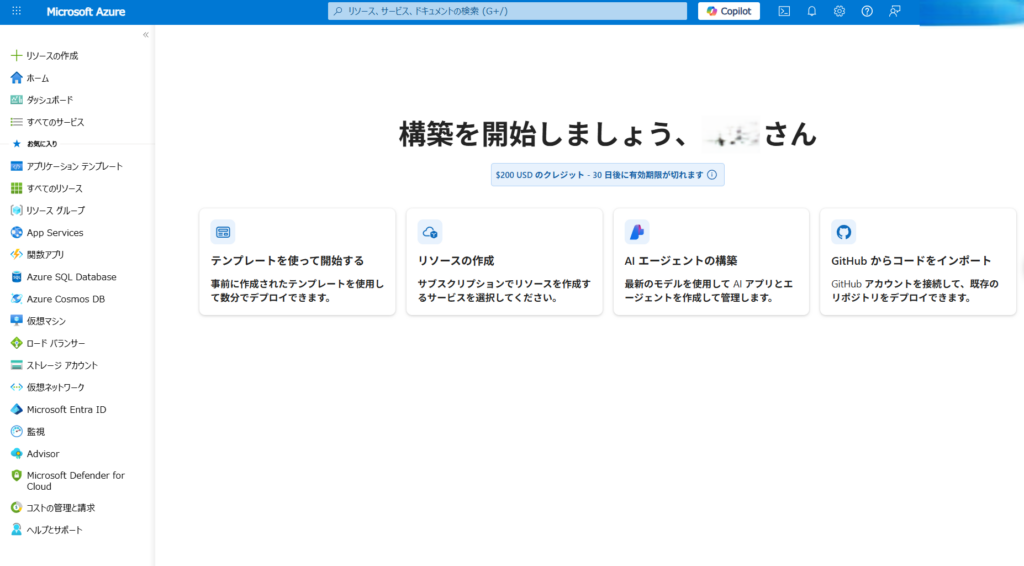Click the 監視 gauge icon

point(16,432)
